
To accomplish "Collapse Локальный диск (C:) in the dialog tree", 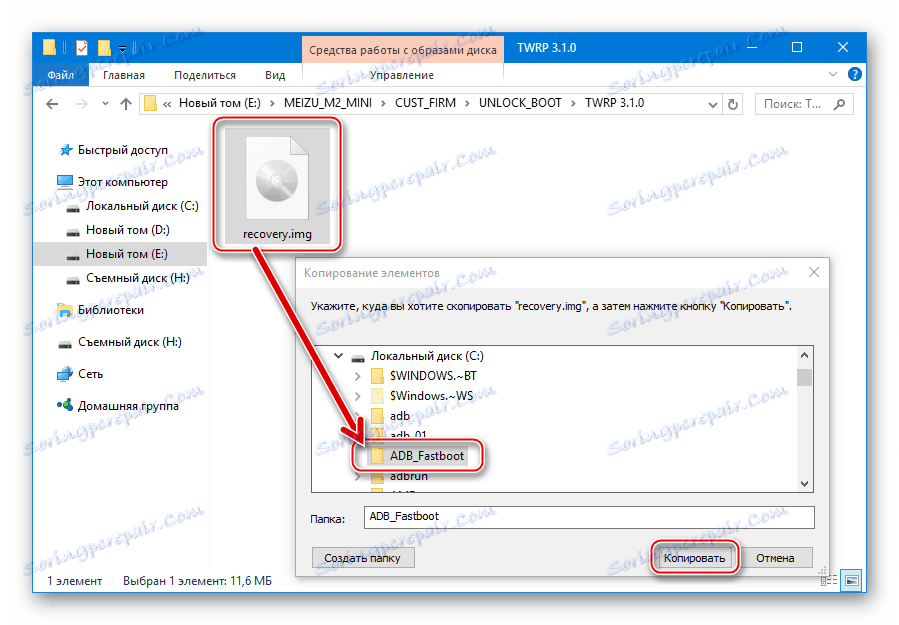I will [x=338, y=356].
